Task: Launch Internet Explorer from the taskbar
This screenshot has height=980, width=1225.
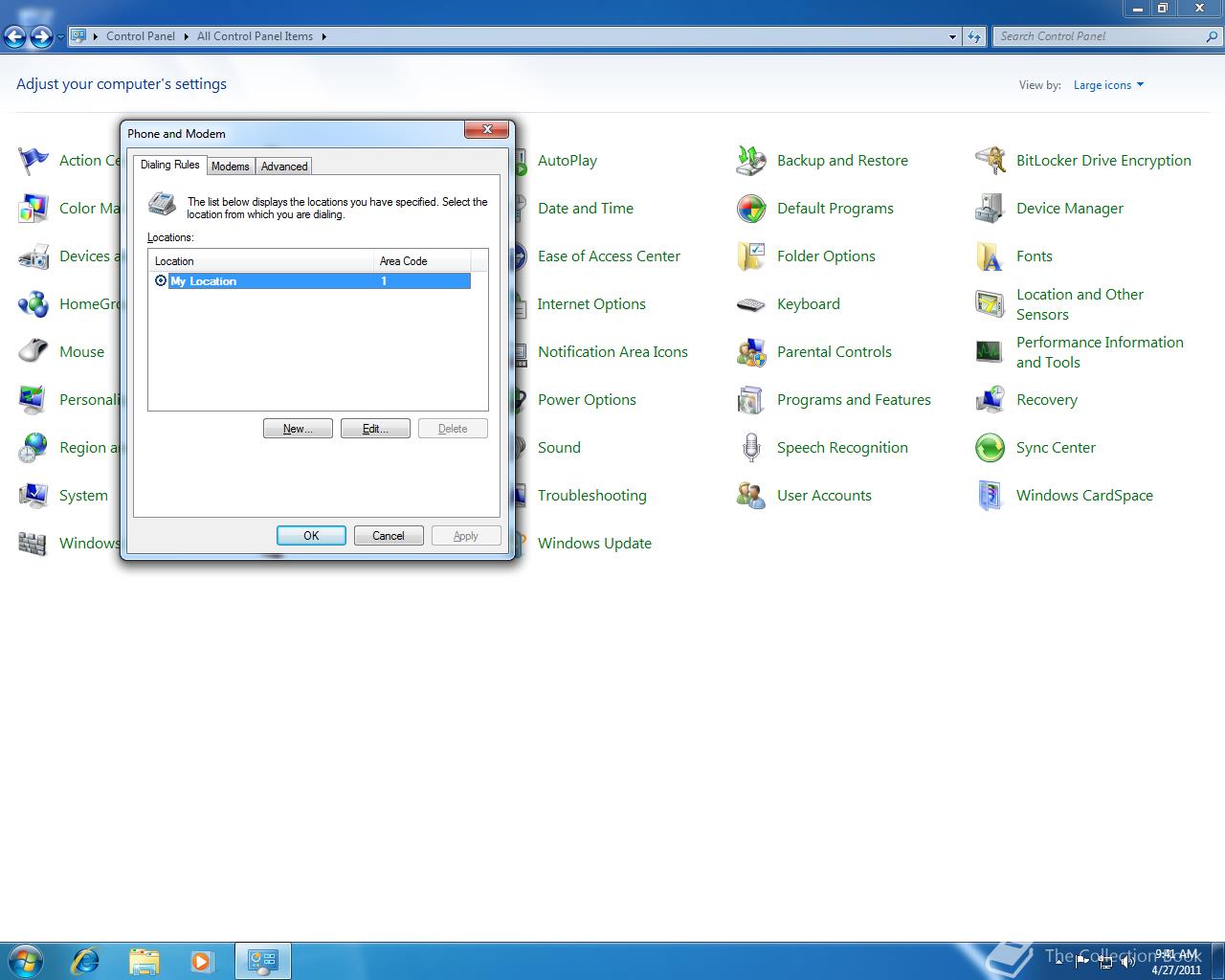Action: tap(86, 961)
